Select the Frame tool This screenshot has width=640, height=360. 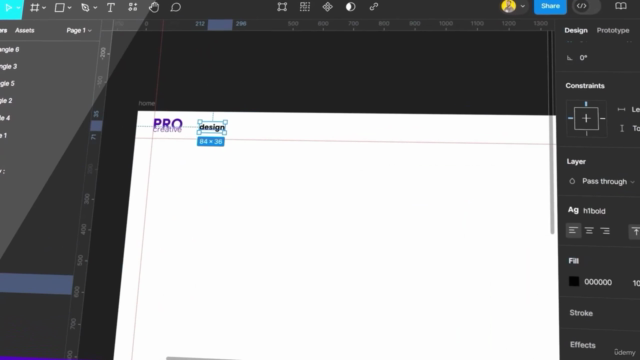tap(35, 7)
